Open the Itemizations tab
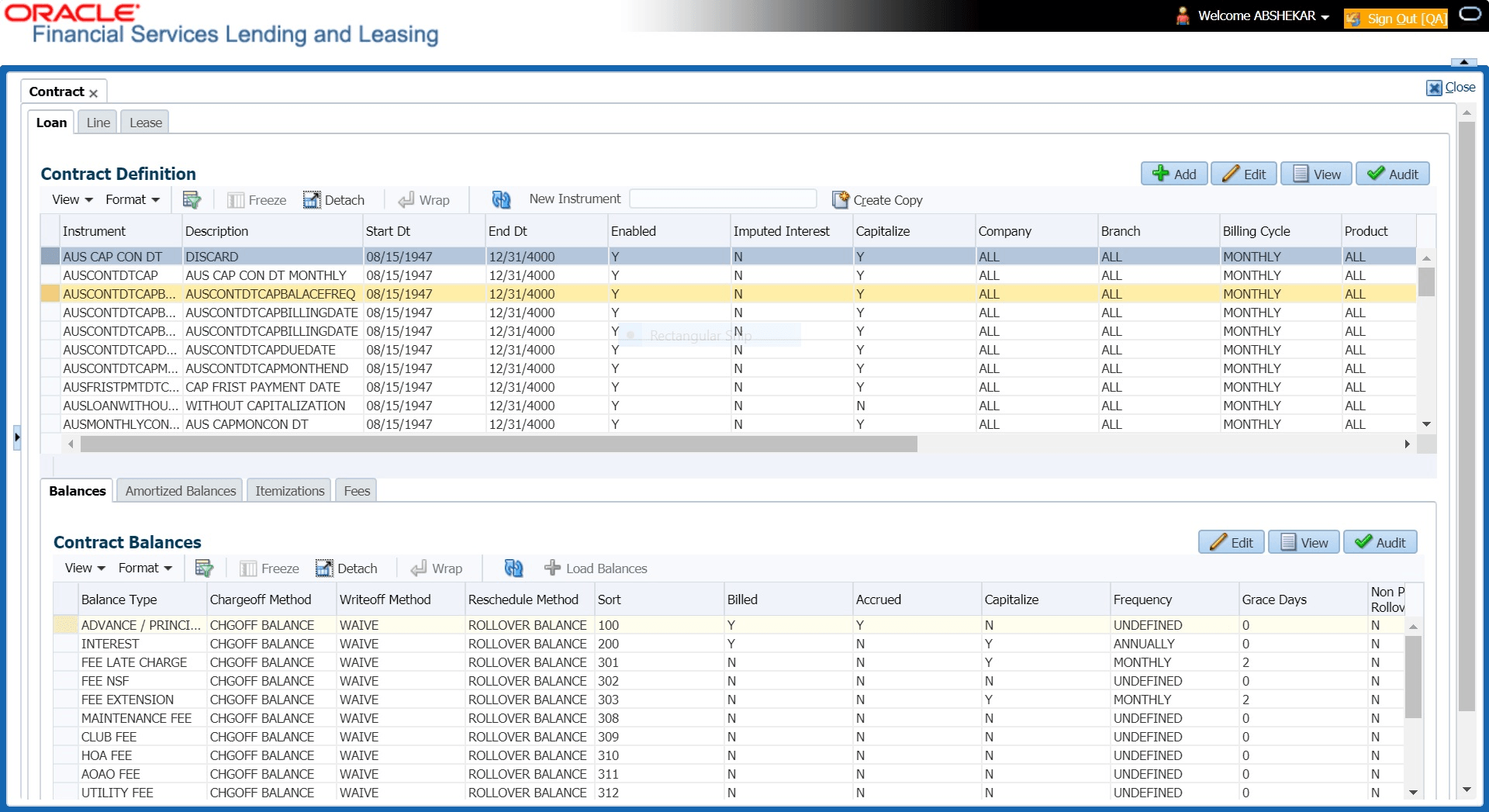The width and height of the screenshot is (1489, 812). tap(289, 491)
